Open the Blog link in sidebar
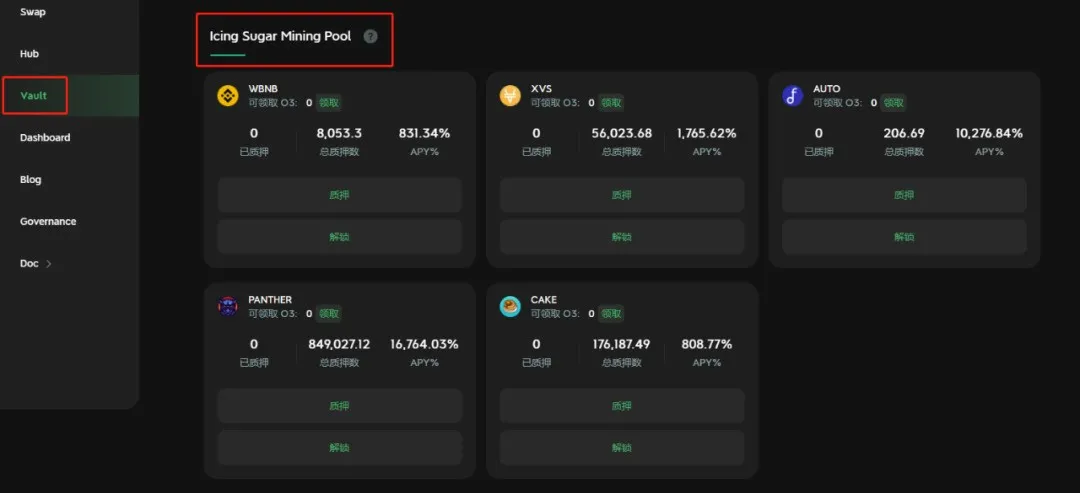The height and width of the screenshot is (493, 1080). click(31, 180)
